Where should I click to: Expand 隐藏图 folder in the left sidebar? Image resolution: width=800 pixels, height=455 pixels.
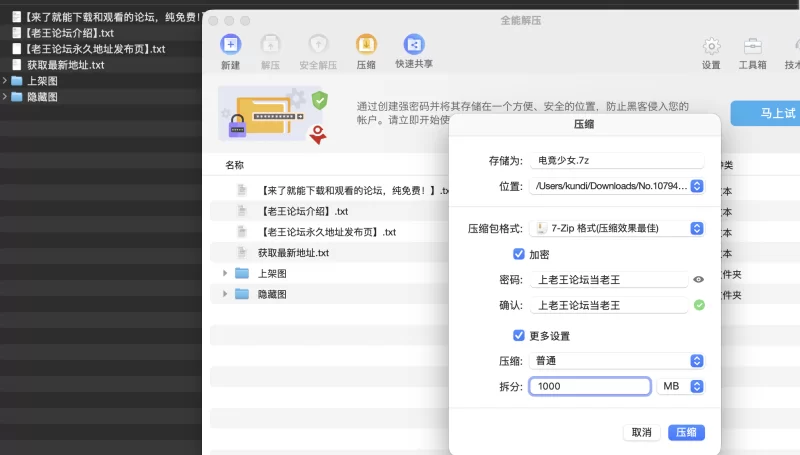(x=5, y=97)
